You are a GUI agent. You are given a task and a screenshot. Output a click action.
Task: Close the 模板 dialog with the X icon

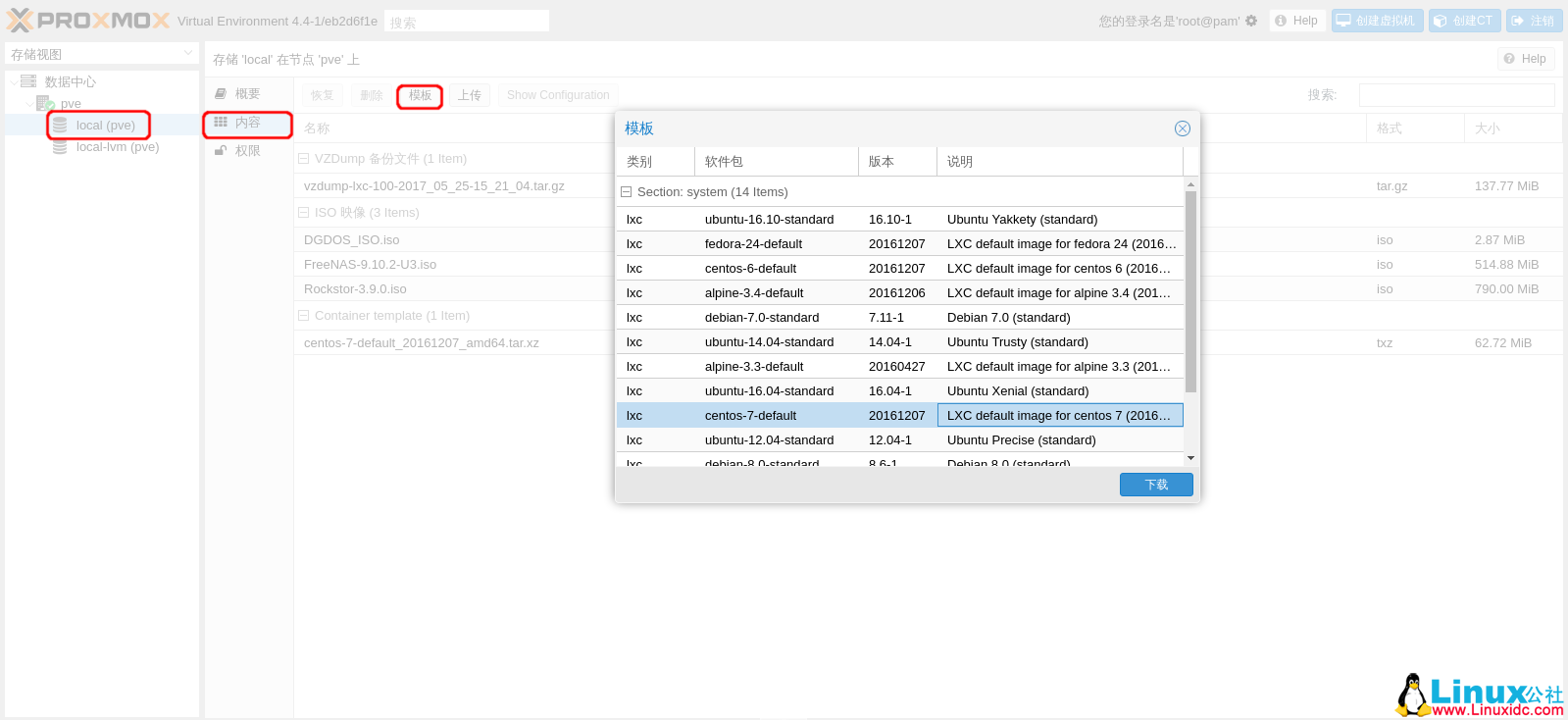click(1183, 129)
